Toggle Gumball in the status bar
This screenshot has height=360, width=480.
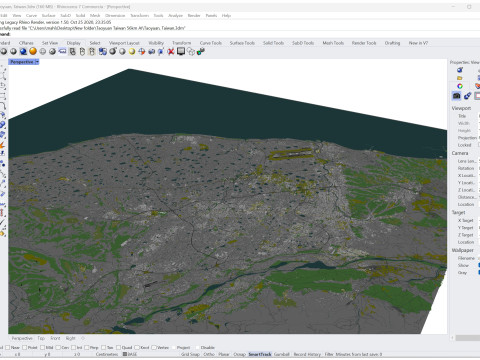282,354
